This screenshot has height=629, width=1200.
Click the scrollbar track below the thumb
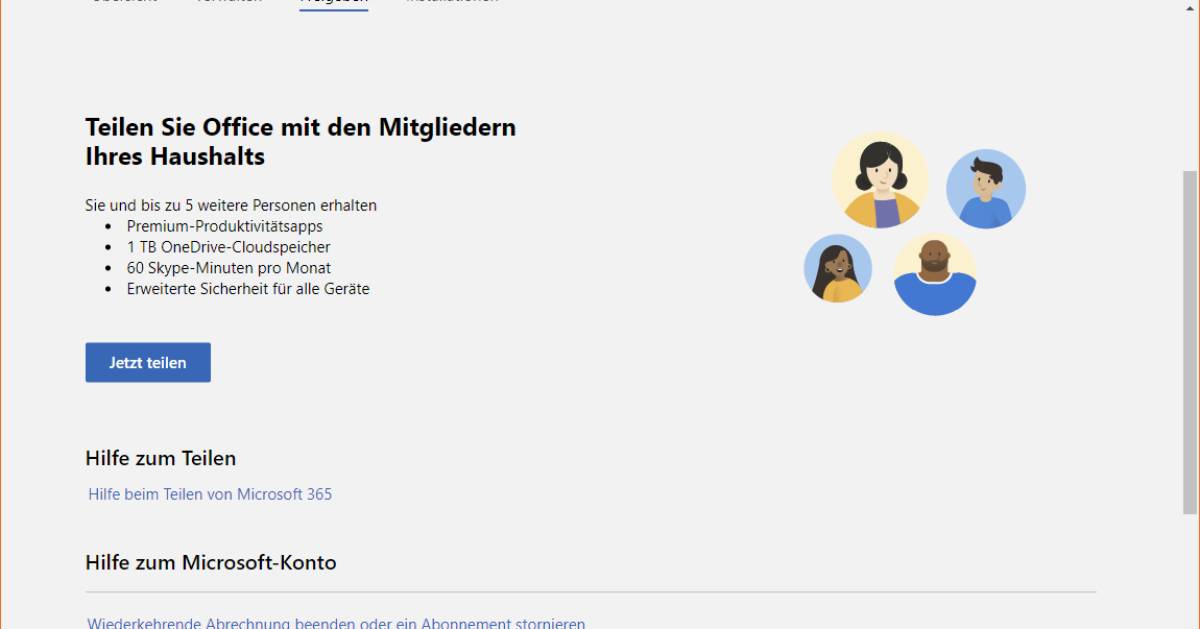(x=1189, y=570)
